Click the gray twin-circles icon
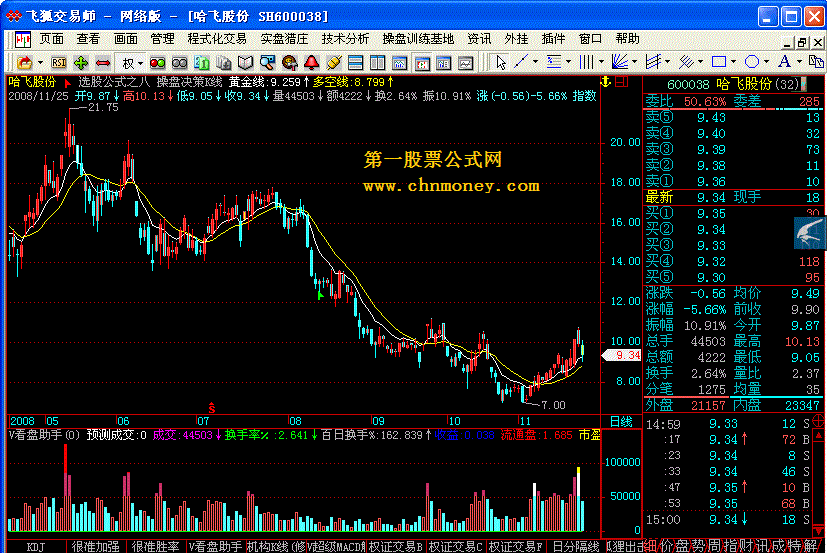 [179, 63]
